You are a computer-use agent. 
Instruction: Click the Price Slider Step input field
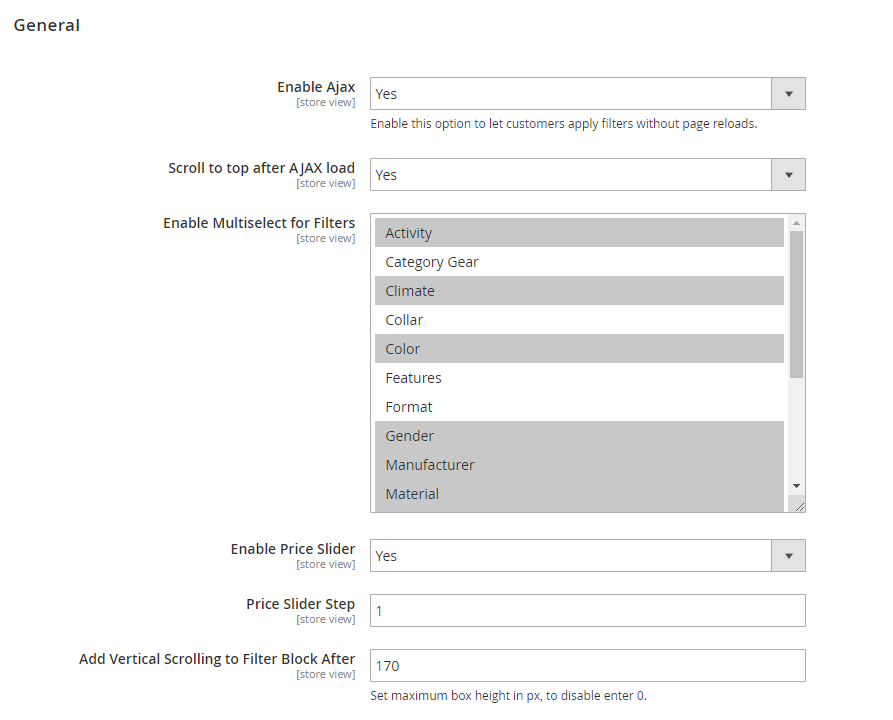(587, 611)
